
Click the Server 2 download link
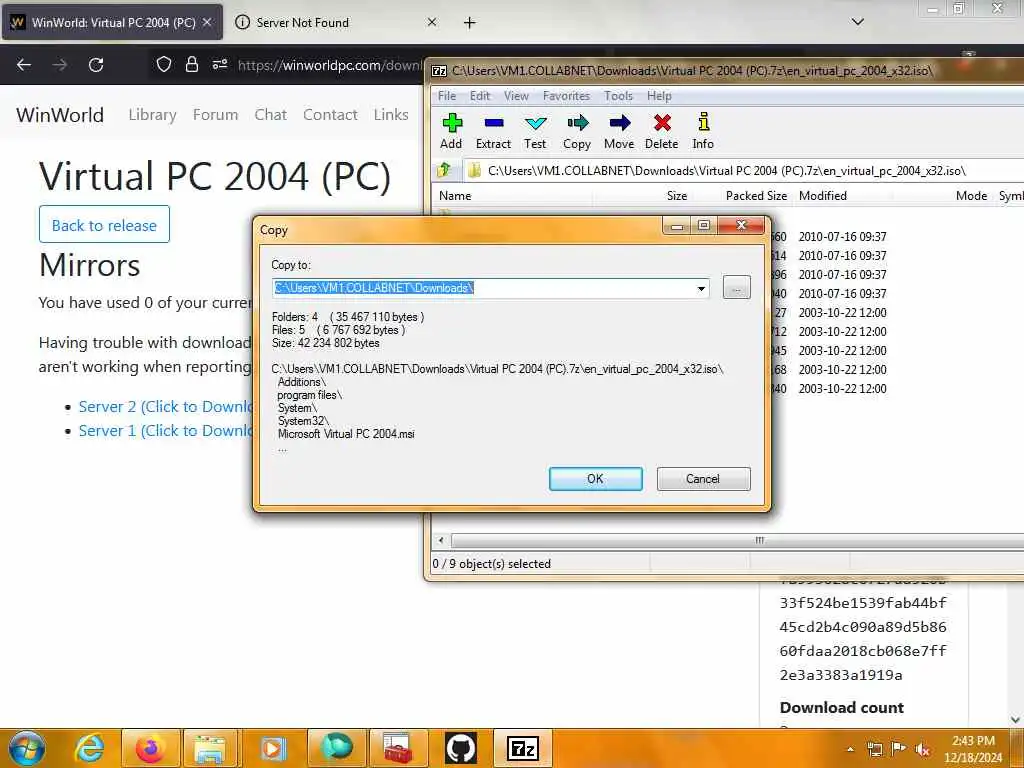pyautogui.click(x=165, y=406)
